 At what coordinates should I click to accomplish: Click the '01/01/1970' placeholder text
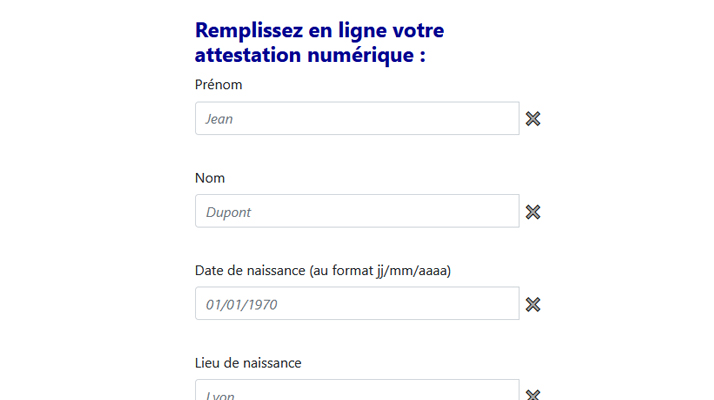point(241,305)
